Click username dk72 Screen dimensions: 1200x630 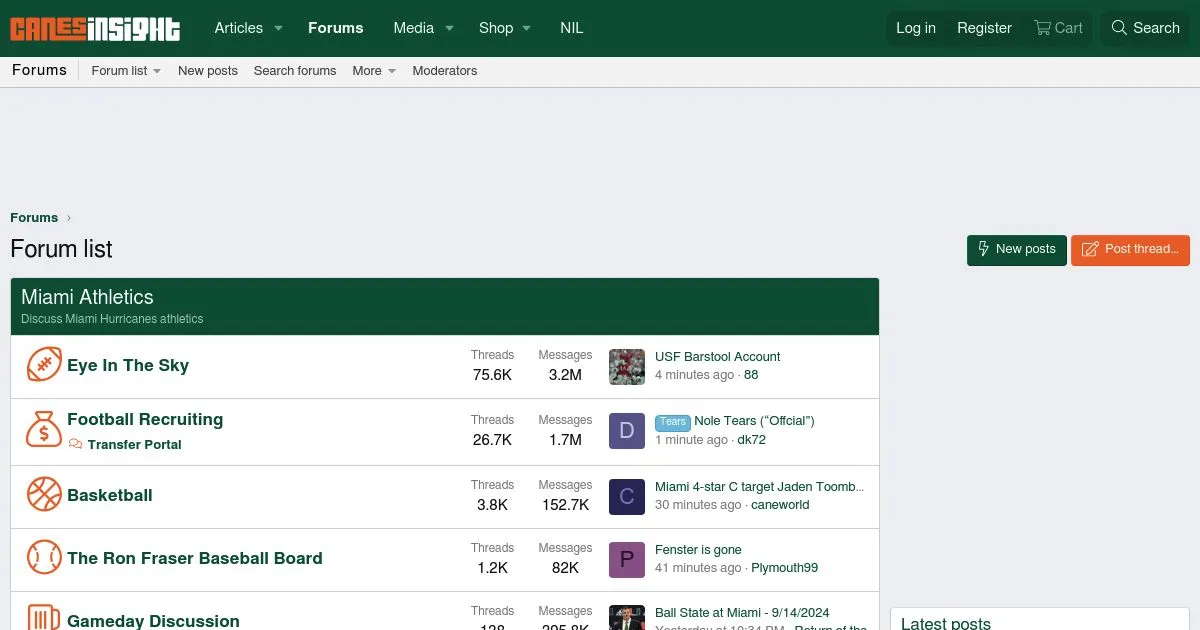point(752,440)
